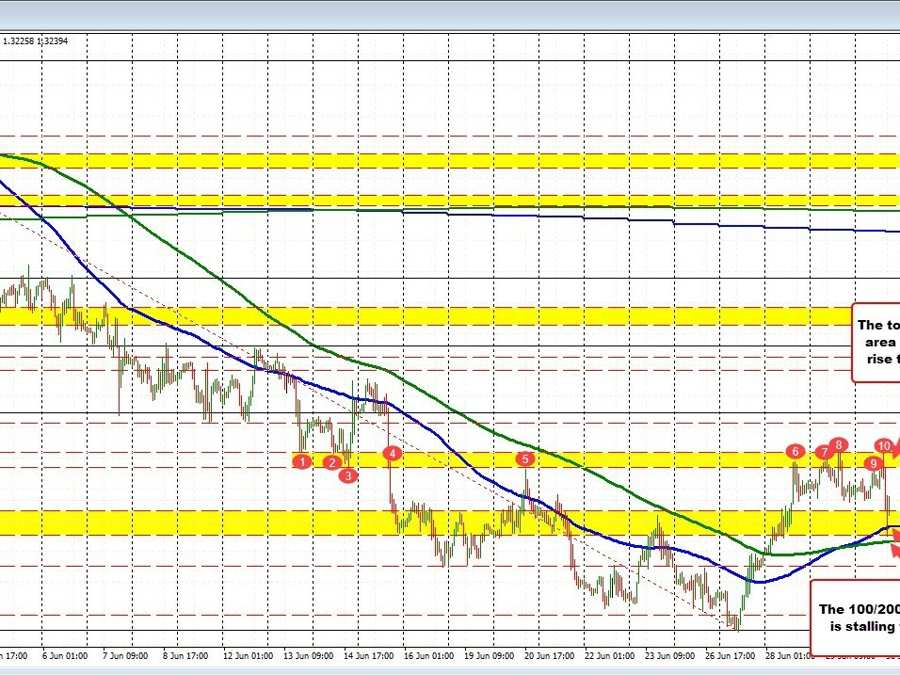Select the red marker numbered 10
The width and height of the screenshot is (900, 675).
[884, 445]
